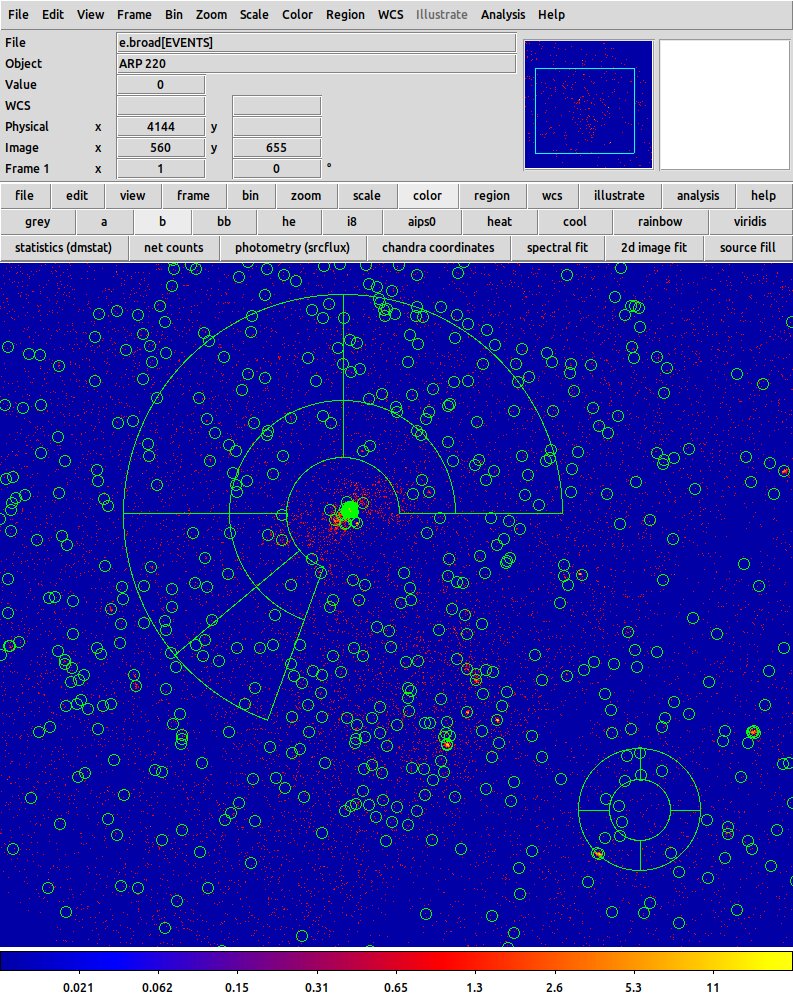Run photometry (srcflux) analysis
Viewport: 793px width, 995px height.
[x=292, y=247]
